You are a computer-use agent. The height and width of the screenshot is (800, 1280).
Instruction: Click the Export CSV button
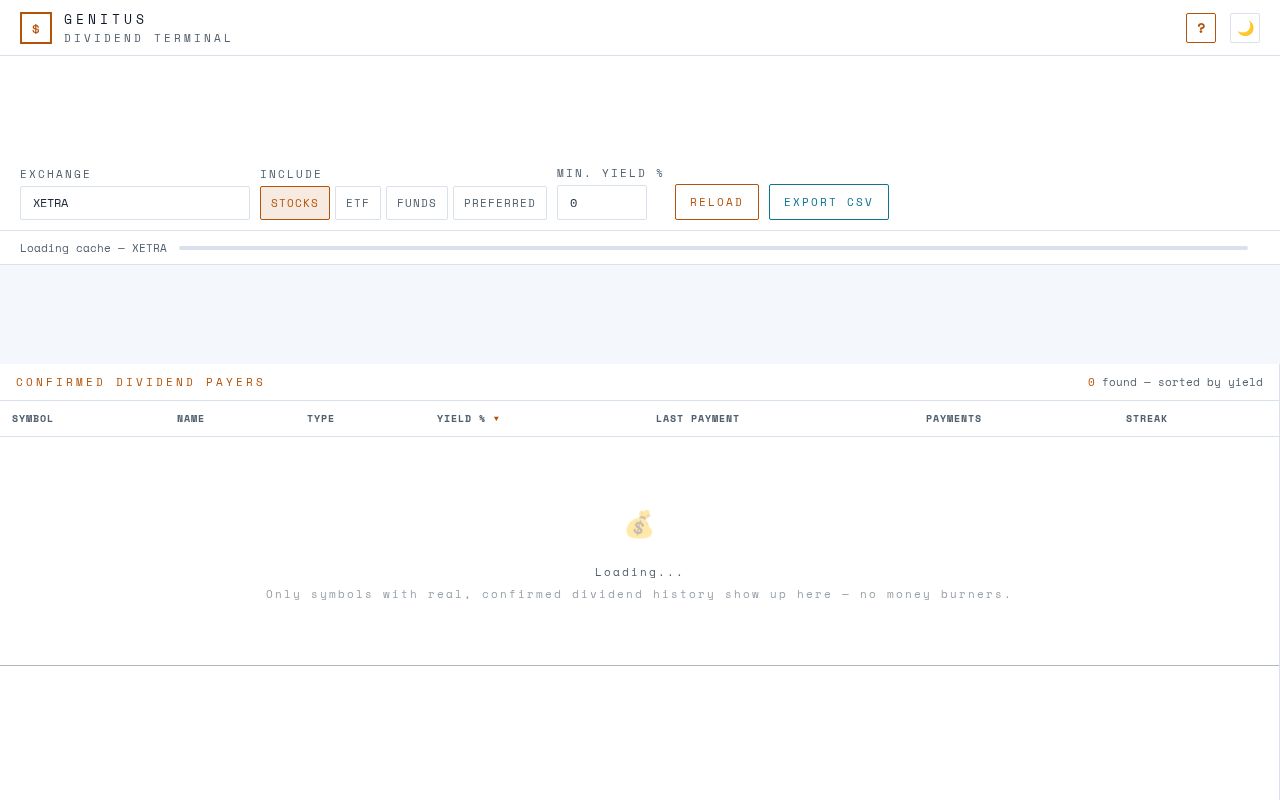(829, 202)
